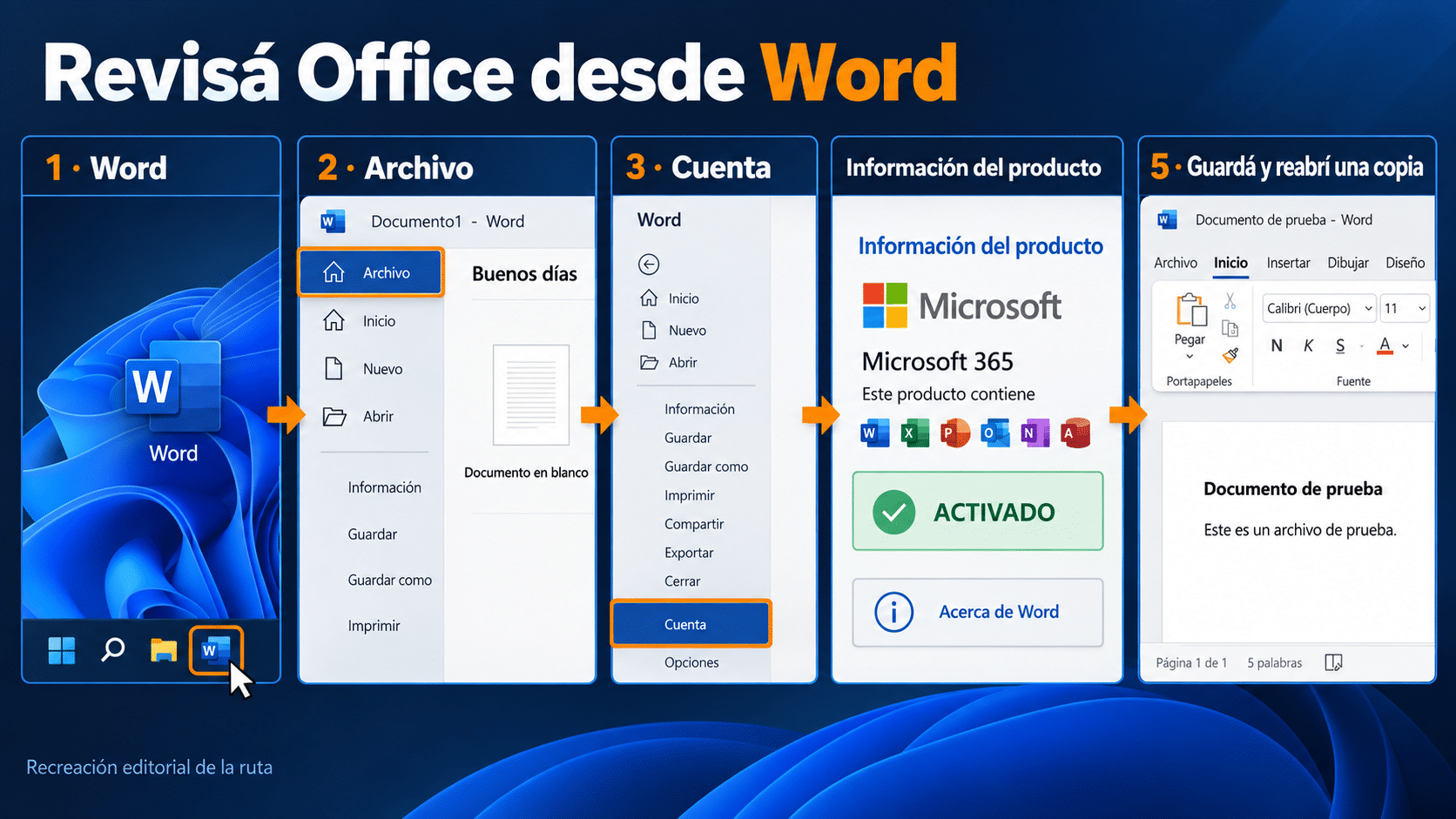The height and width of the screenshot is (819, 1456).
Task: Click the Word logo in Documento1 title bar
Action: point(333,221)
